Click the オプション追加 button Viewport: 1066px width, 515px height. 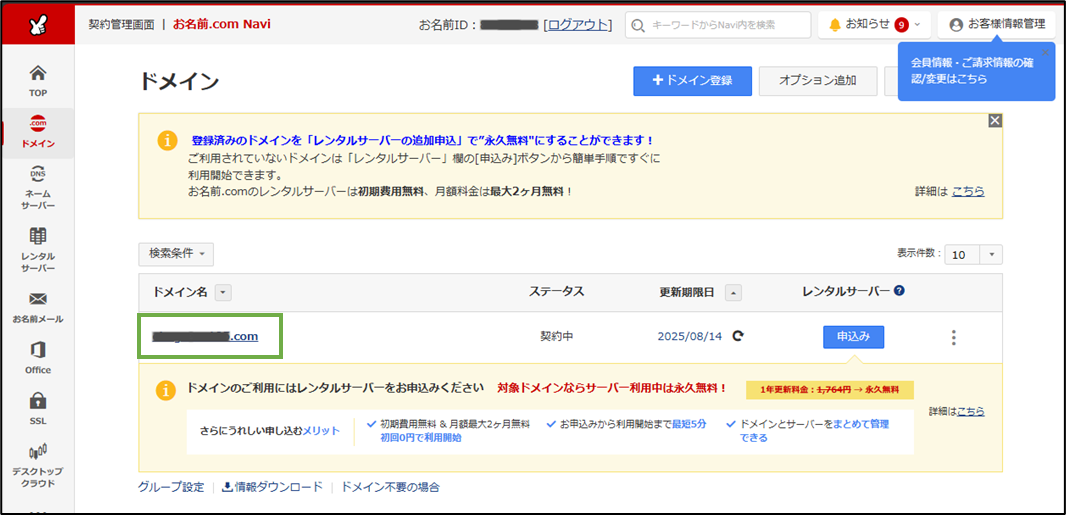[818, 80]
